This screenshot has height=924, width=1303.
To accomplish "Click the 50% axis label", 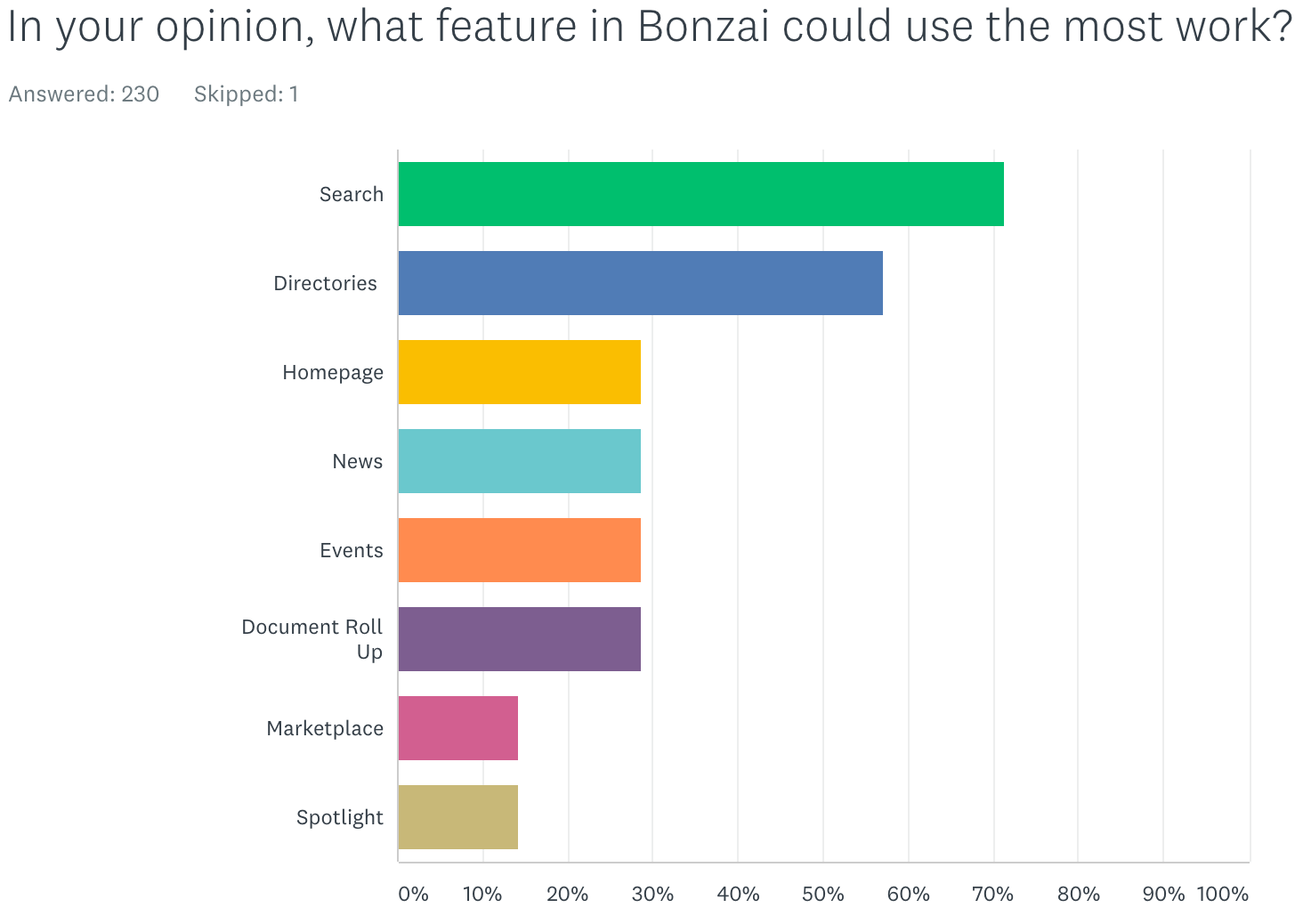I will click(823, 894).
